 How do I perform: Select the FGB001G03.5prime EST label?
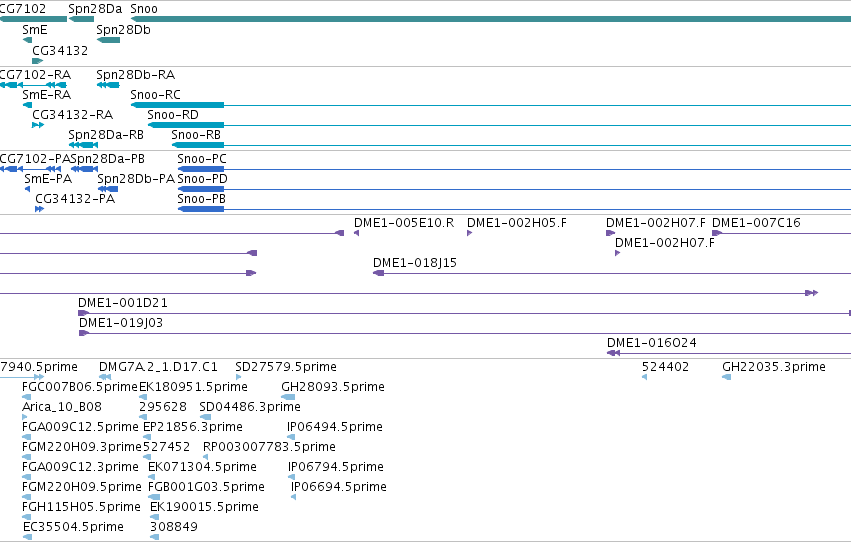click(x=206, y=488)
